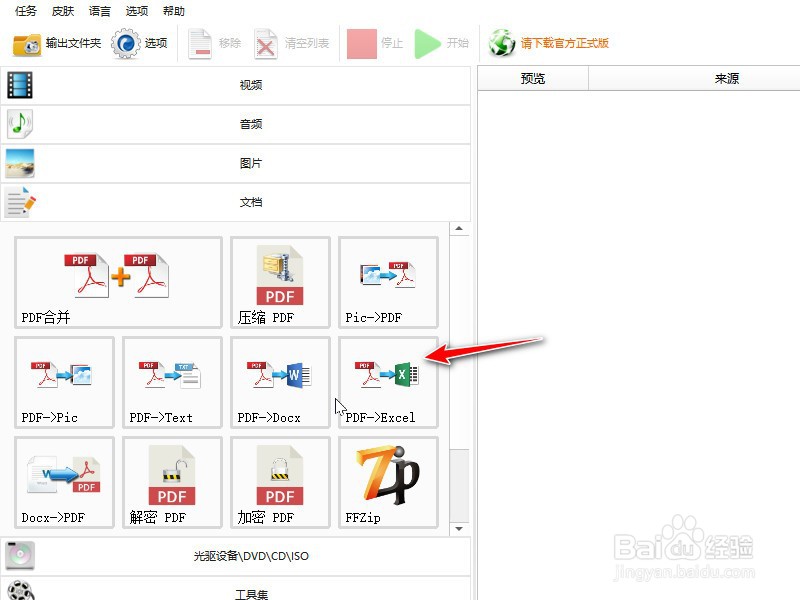This screenshot has height=600, width=800.
Task: Select the PDF合并 merge tool
Action: coord(117,282)
